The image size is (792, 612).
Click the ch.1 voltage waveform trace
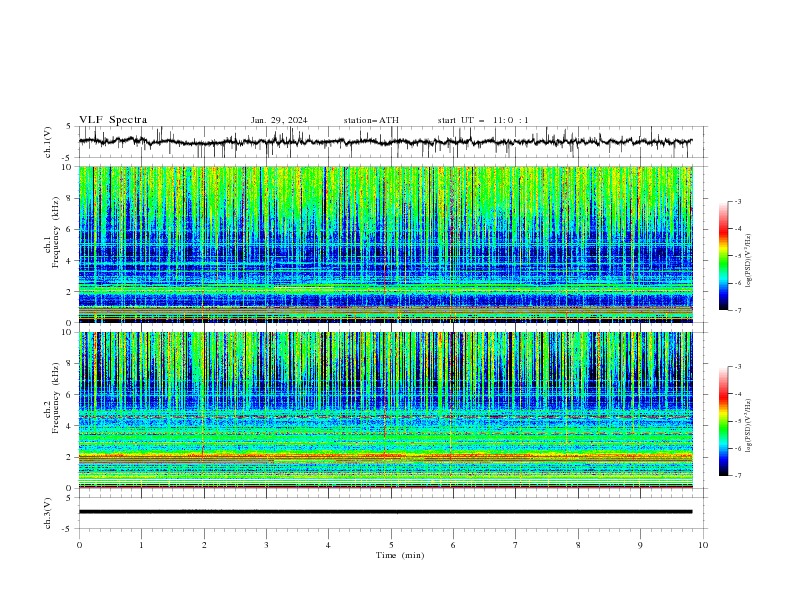[x=385, y=142]
